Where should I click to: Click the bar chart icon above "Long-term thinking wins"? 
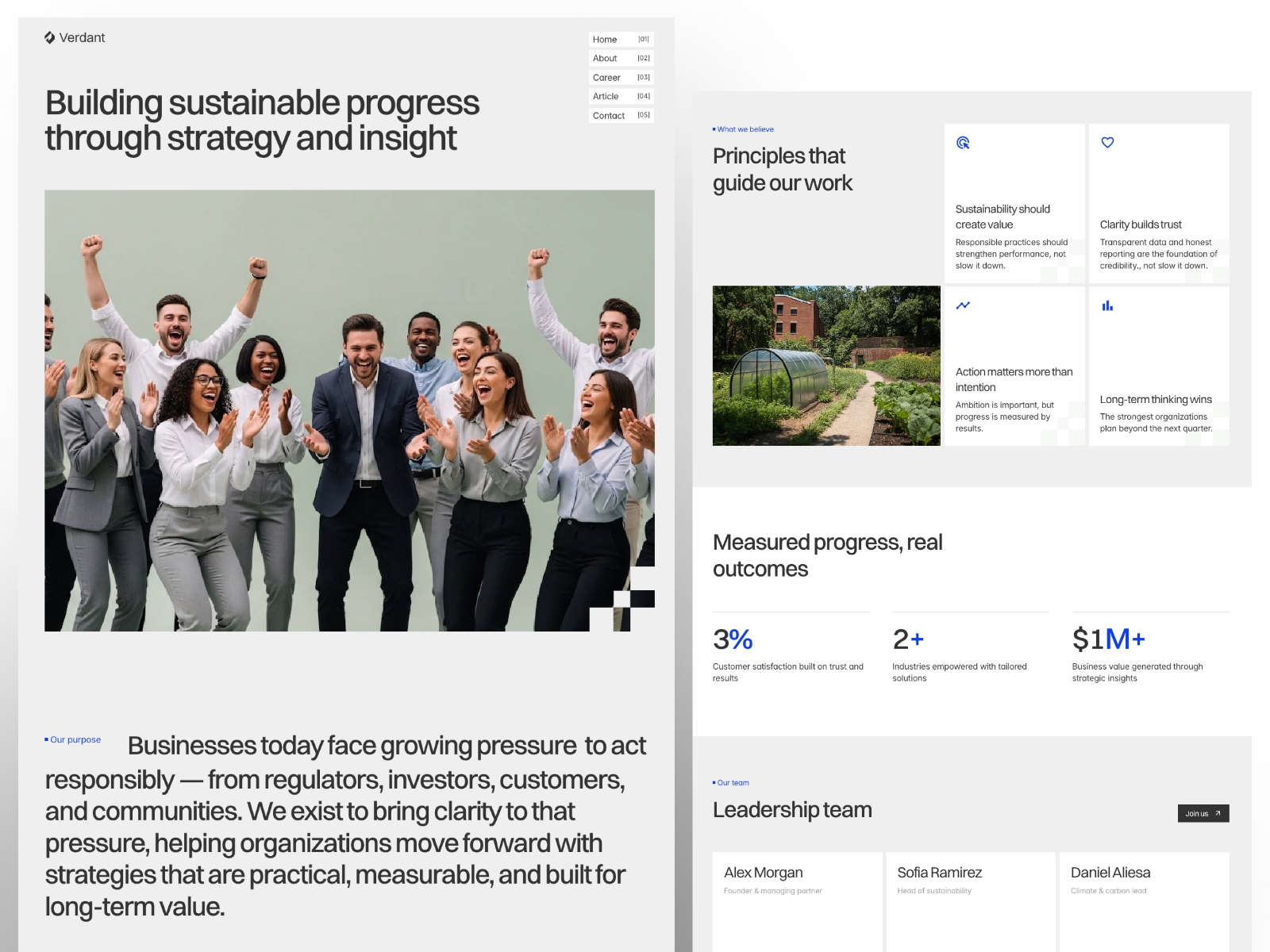pyautogui.click(x=1106, y=305)
